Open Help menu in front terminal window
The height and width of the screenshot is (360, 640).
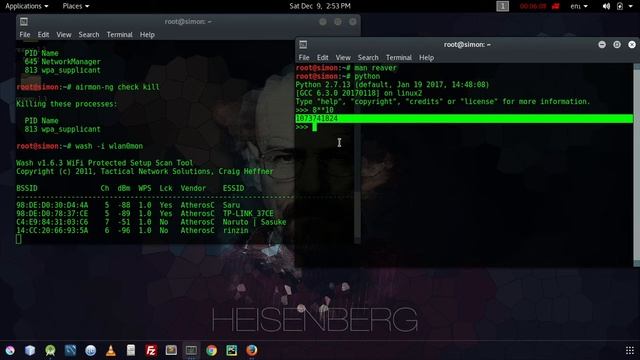click(426, 58)
